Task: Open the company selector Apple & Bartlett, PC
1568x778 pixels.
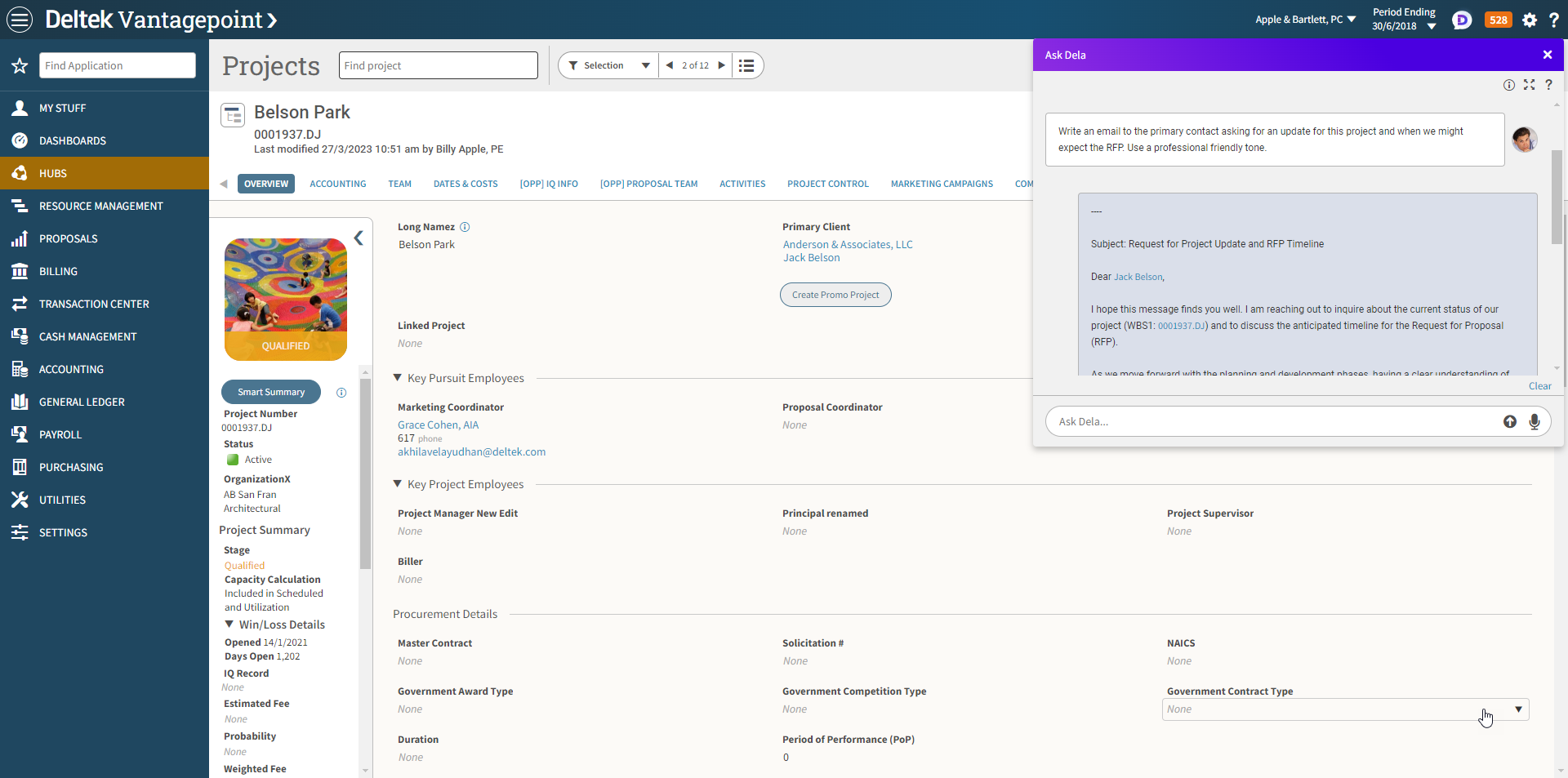Action: 1305,20
